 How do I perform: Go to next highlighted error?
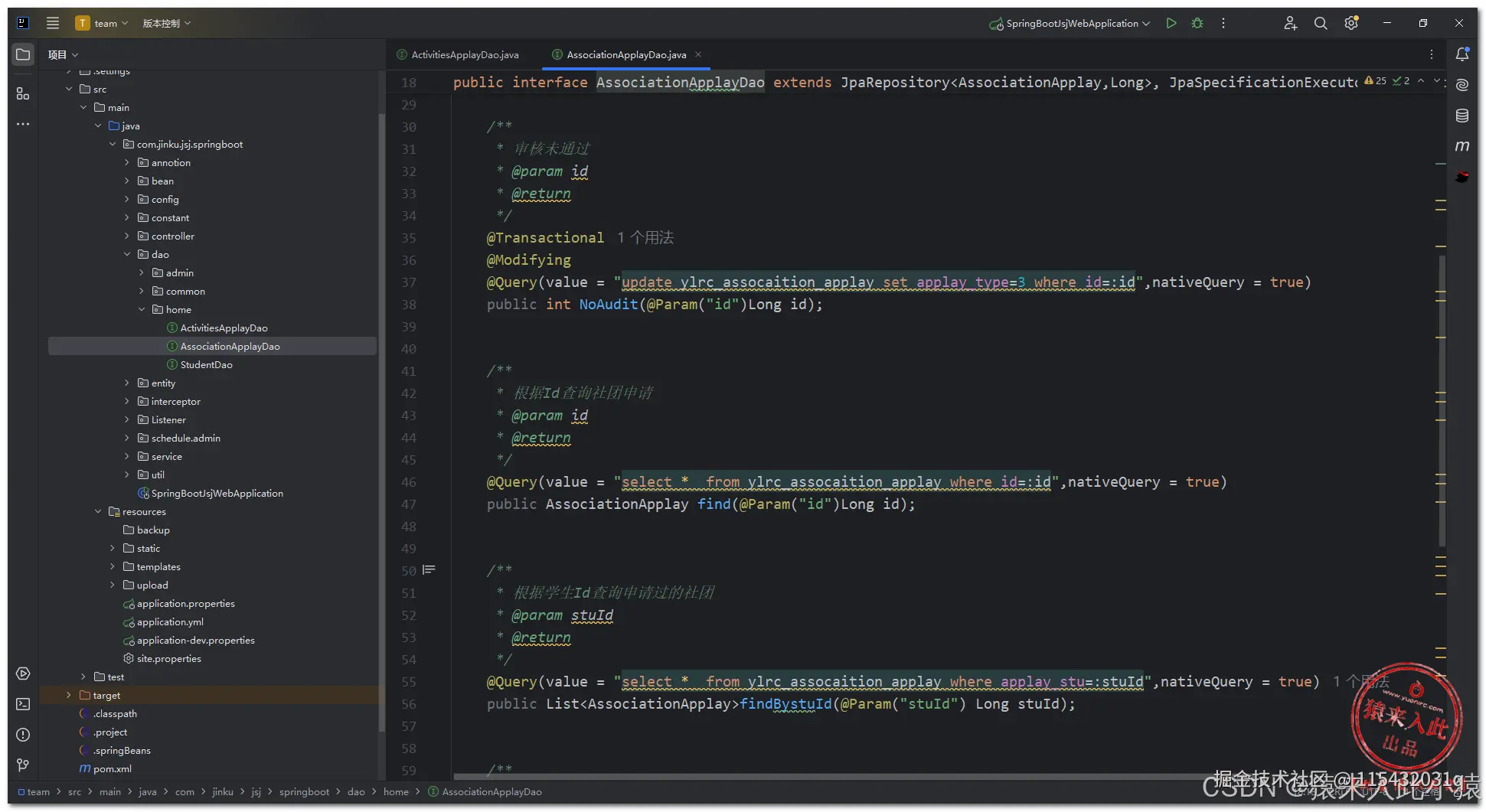(x=1437, y=80)
